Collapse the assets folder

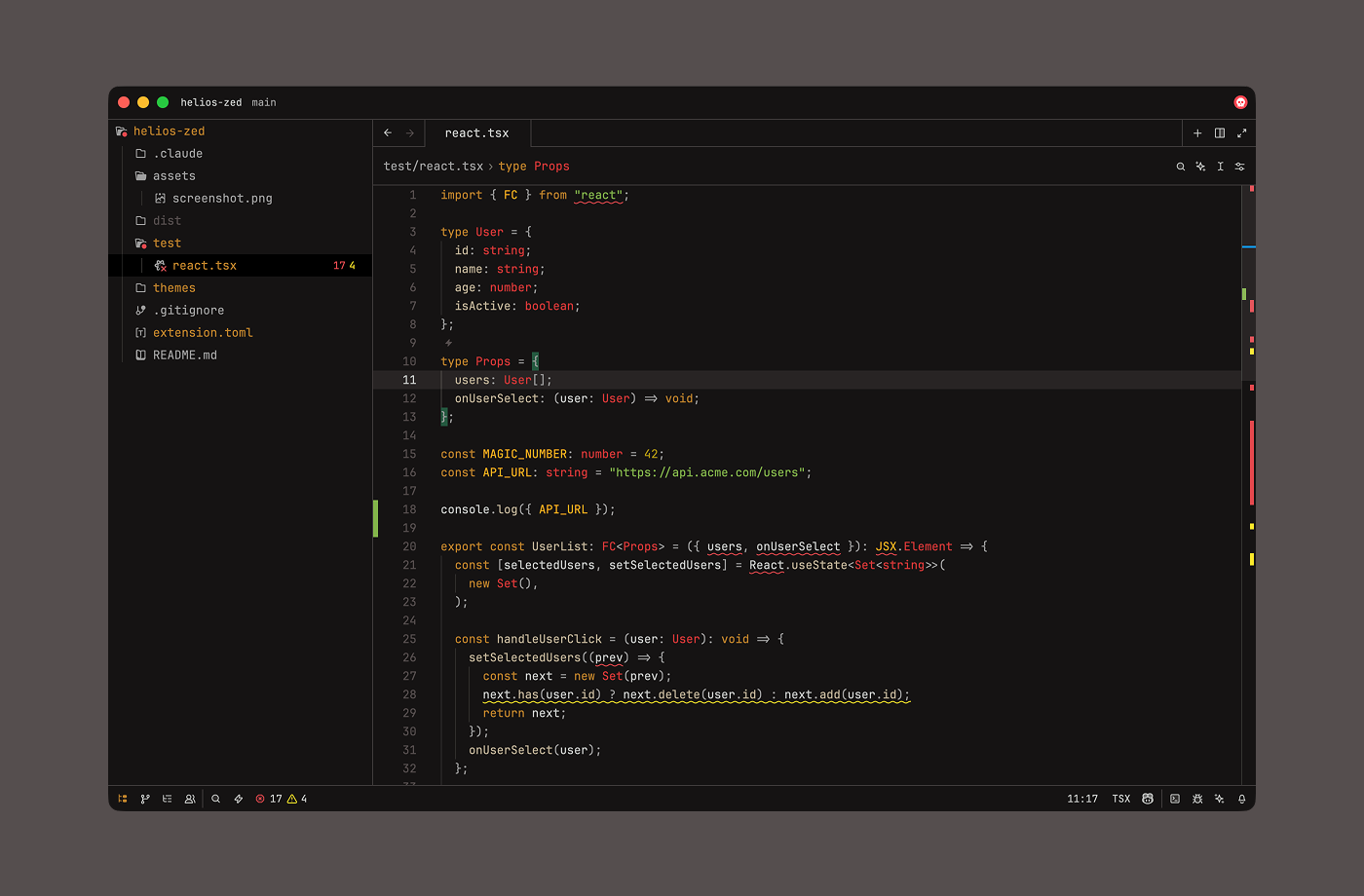240,176
